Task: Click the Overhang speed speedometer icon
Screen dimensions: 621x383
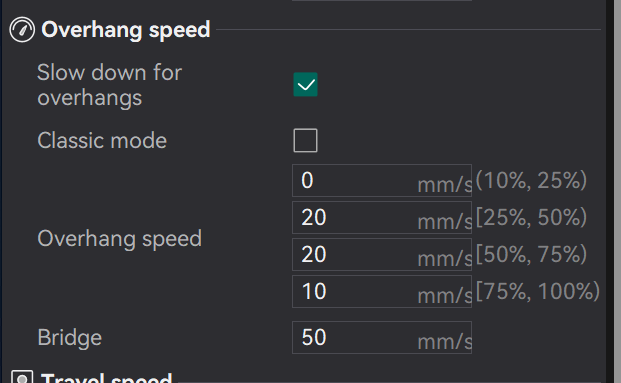Action: [22, 29]
